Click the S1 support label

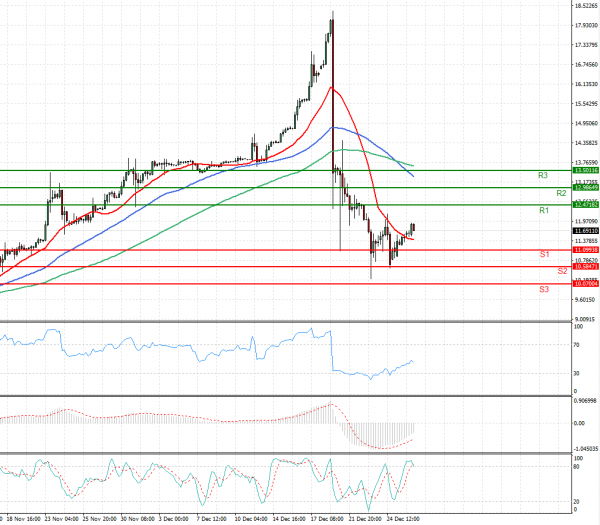click(544, 254)
